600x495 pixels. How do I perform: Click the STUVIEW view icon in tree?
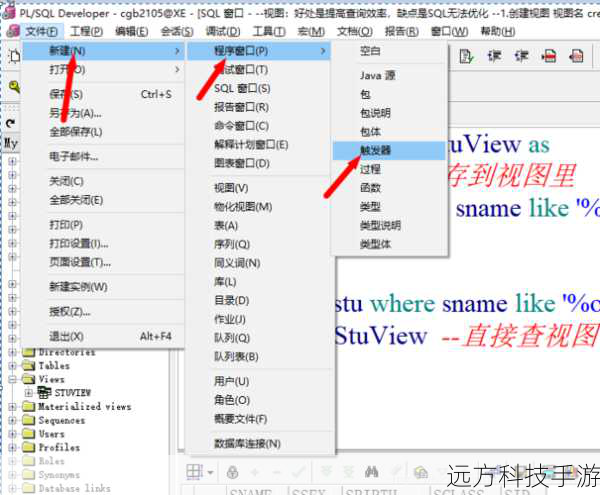44,392
